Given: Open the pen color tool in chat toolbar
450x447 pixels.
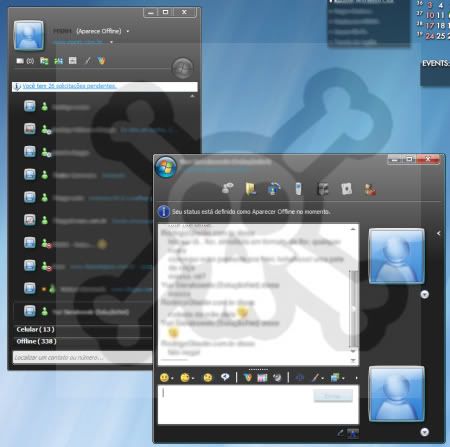Looking at the screenshot, I should coord(315,378).
